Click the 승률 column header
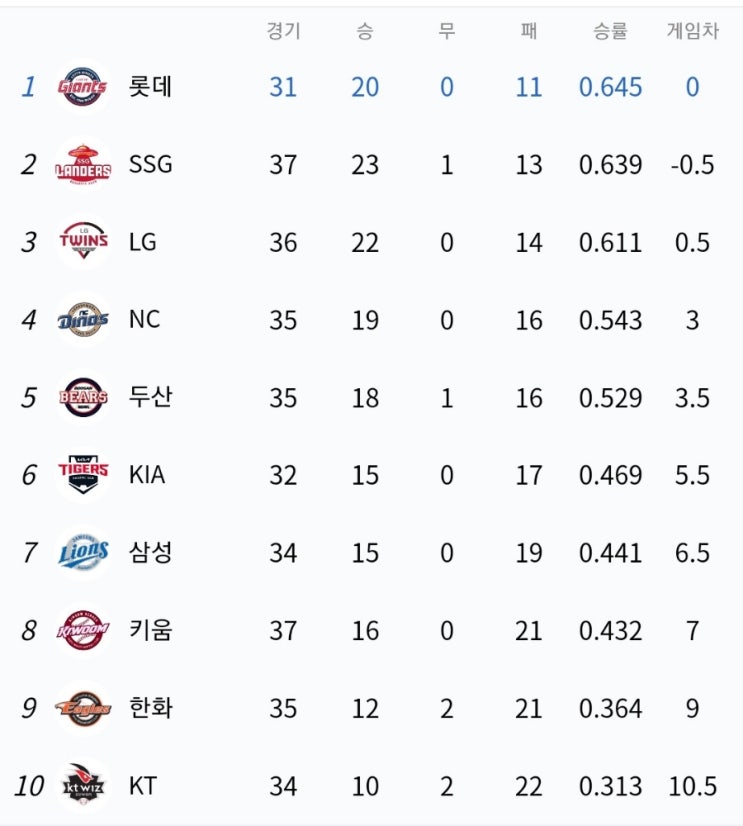This screenshot has height=826, width=743. pos(610,31)
